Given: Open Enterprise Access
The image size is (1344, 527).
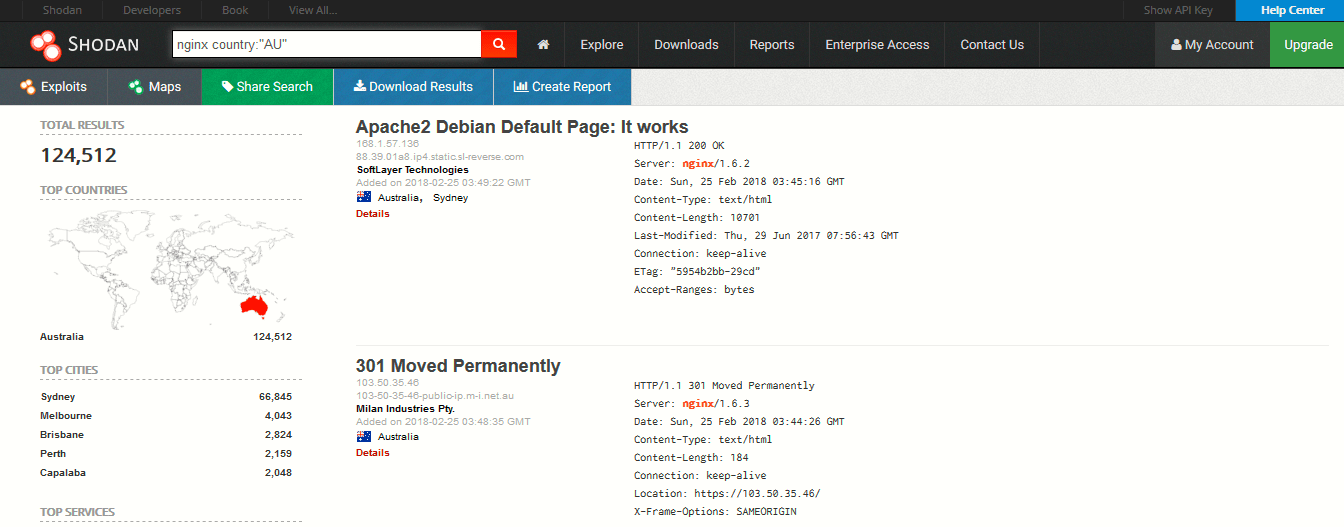Looking at the screenshot, I should coord(877,45).
